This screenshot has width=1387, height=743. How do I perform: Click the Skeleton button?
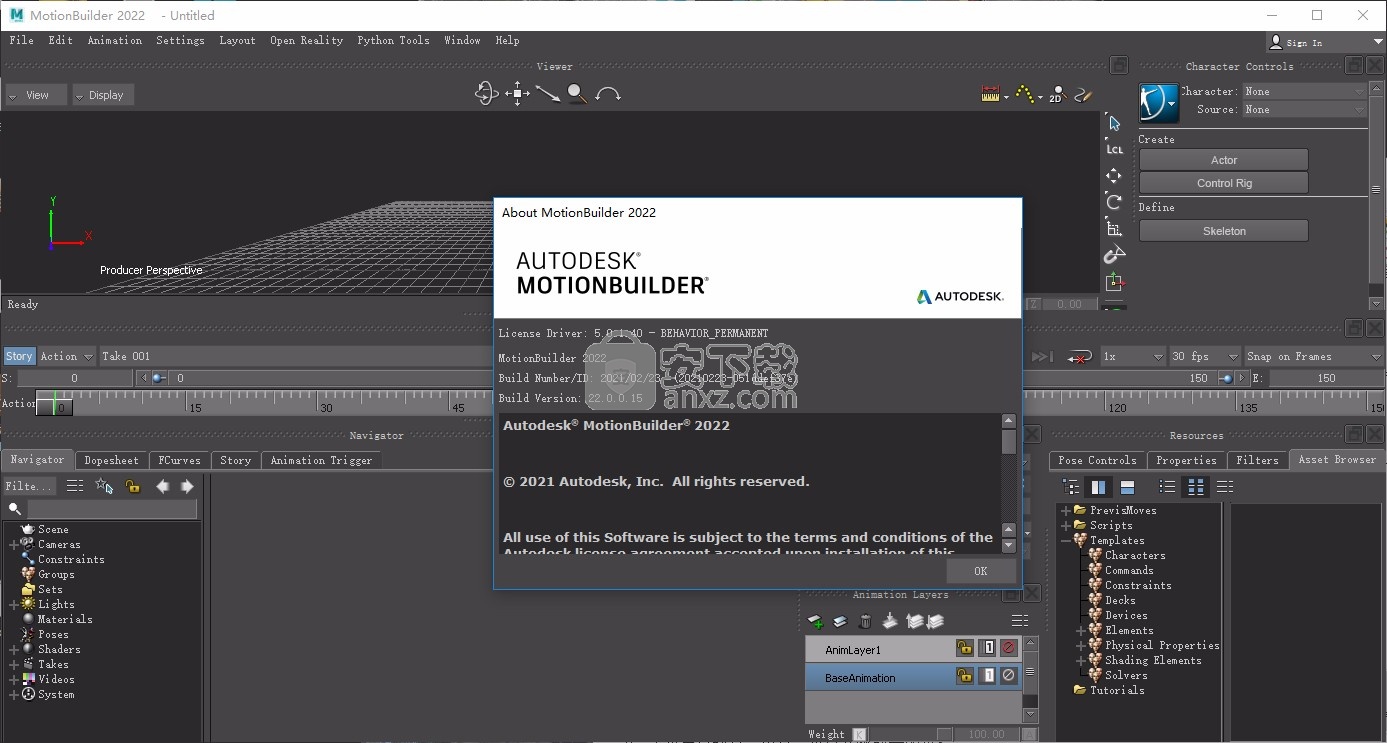click(1224, 231)
